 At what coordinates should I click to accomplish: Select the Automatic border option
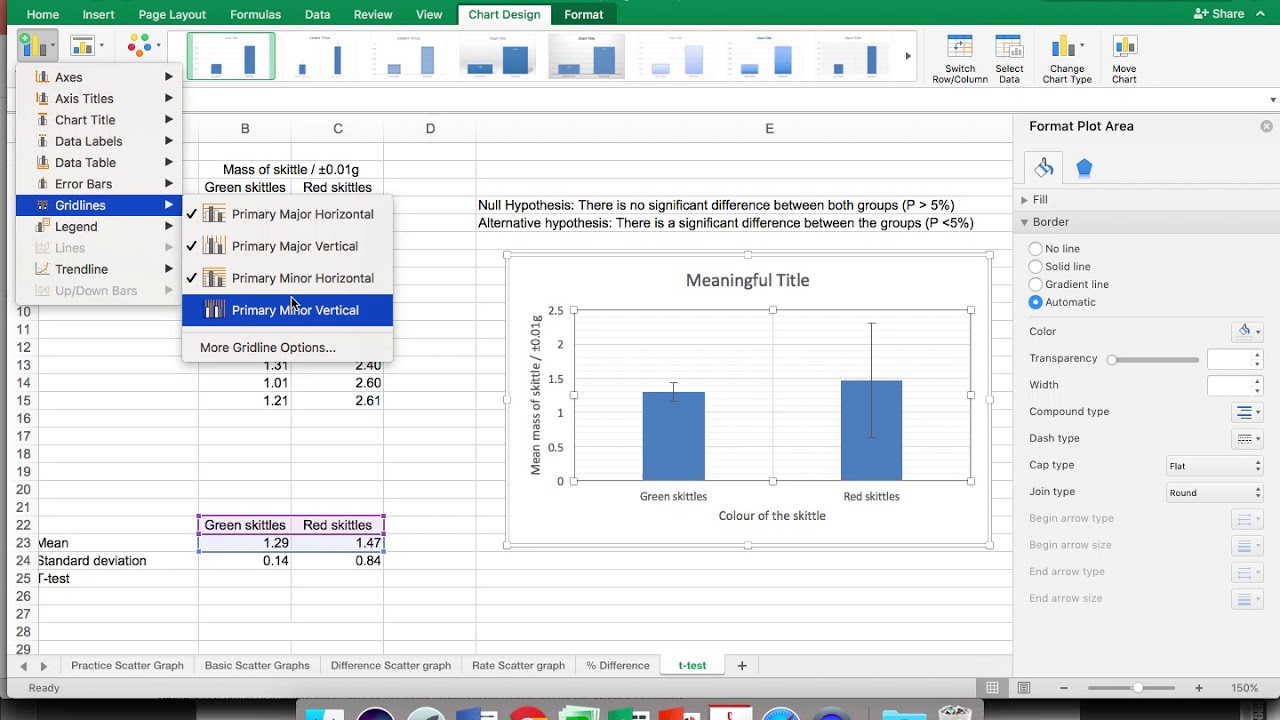click(1036, 302)
